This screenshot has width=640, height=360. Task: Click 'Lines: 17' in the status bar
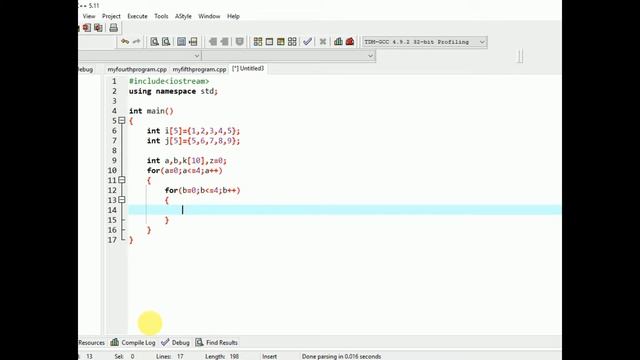coord(169,356)
